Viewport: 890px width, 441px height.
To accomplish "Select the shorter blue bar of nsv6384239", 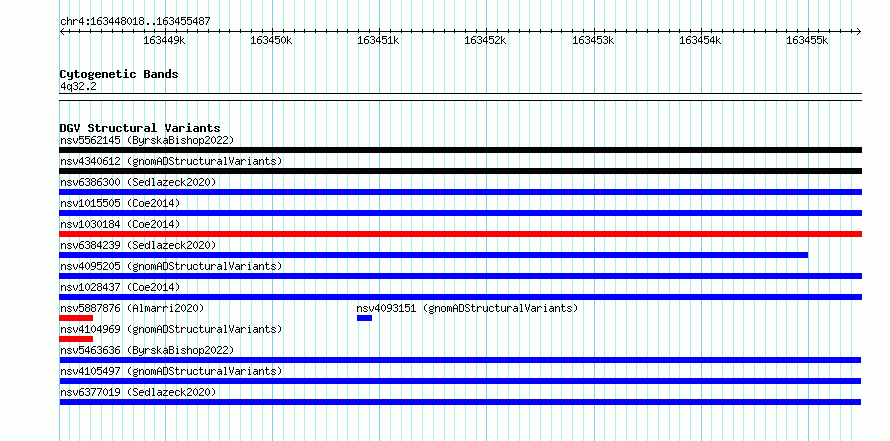I will pyautogui.click(x=434, y=255).
